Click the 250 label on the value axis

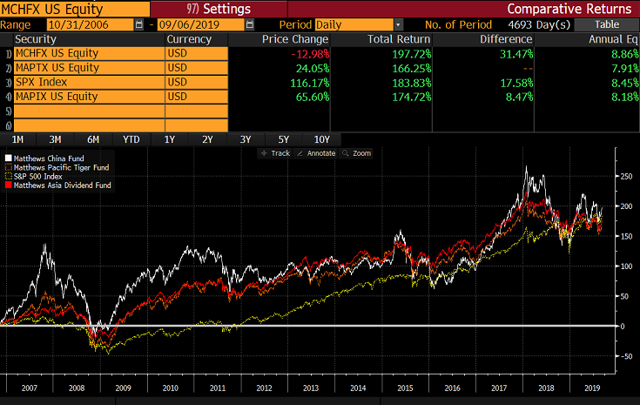(626, 176)
